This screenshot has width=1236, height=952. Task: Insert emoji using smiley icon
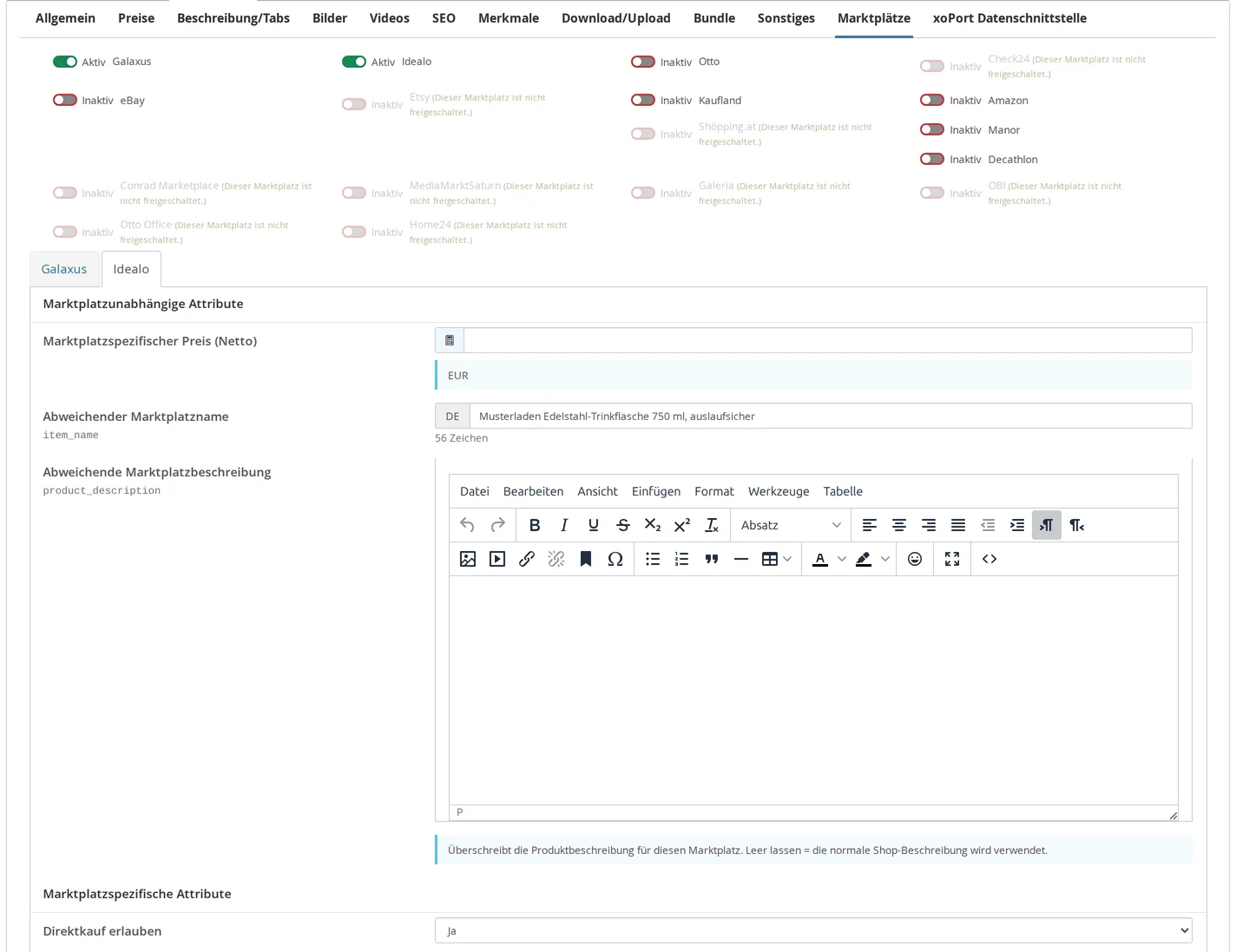915,559
